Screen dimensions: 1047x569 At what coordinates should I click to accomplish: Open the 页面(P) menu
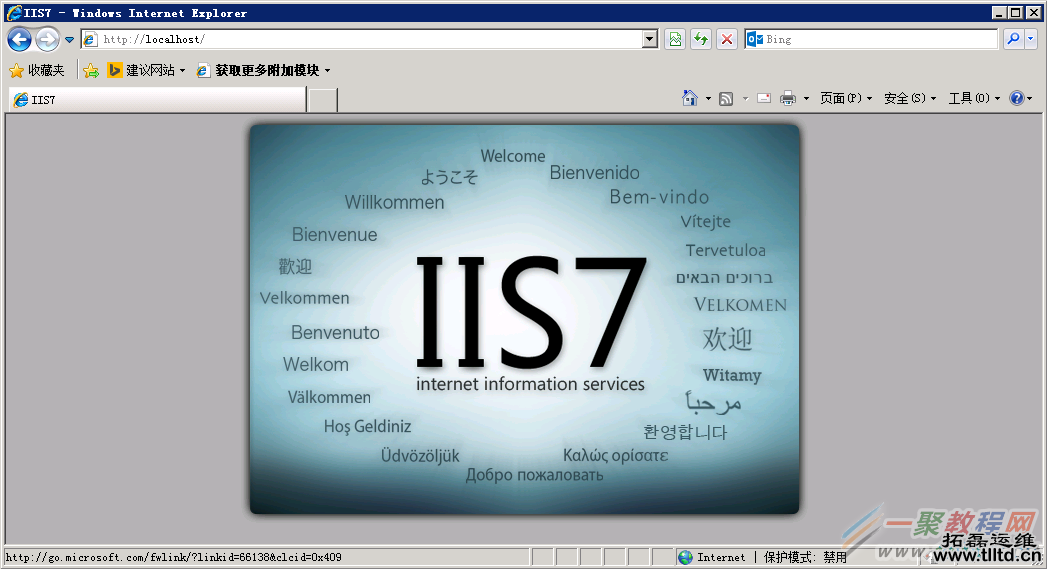(x=845, y=98)
